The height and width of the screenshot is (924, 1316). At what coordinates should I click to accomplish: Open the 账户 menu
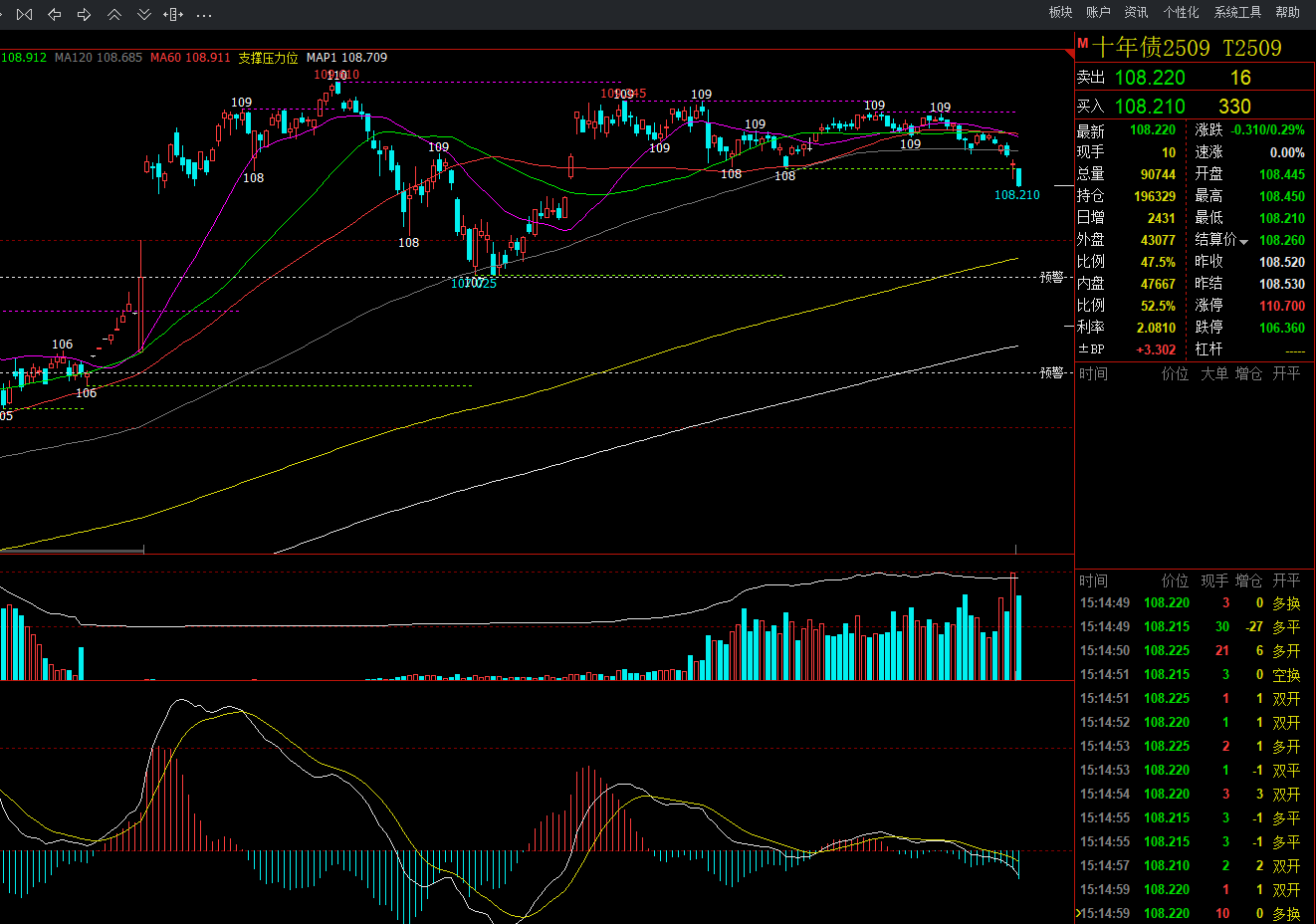click(x=1098, y=12)
